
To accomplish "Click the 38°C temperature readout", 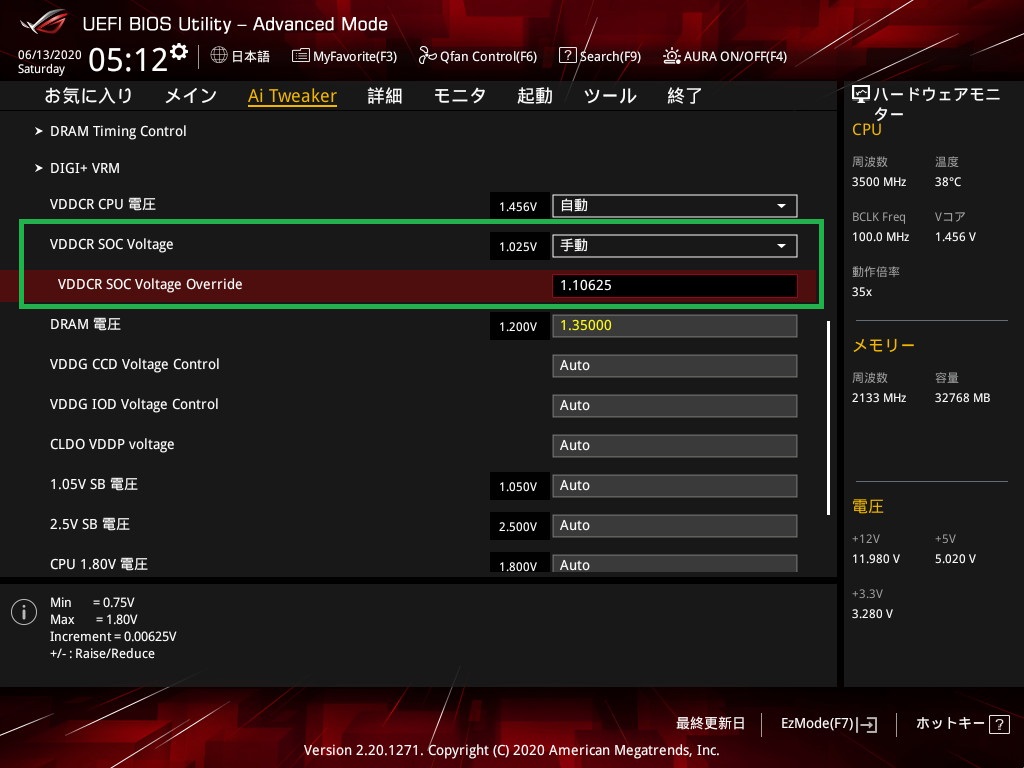I will [948, 182].
